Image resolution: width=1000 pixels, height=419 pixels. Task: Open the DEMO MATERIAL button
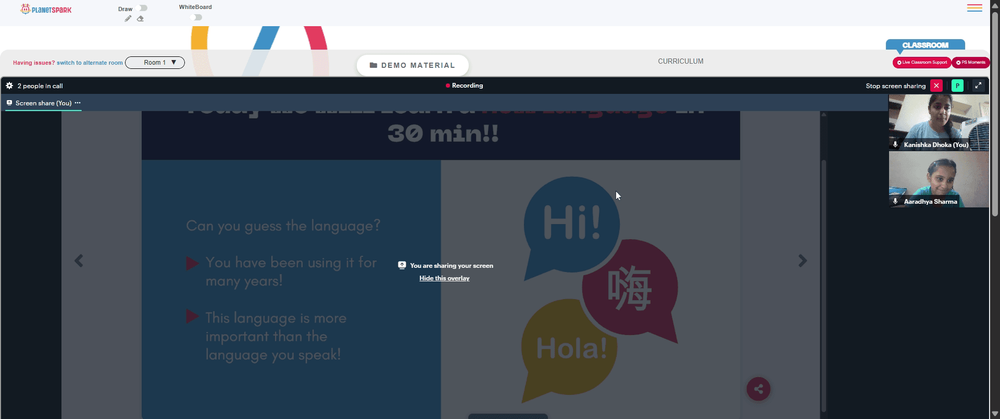413,65
